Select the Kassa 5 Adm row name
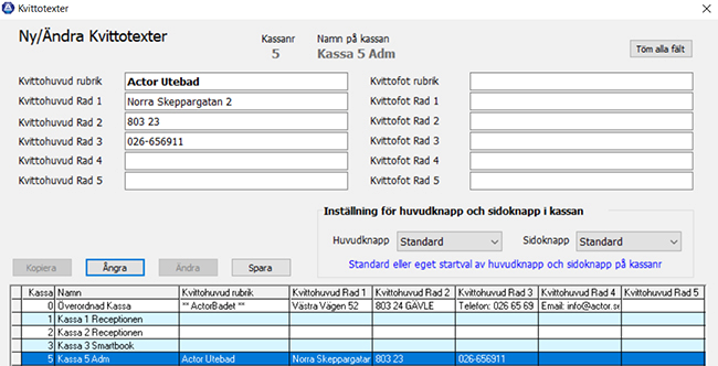This screenshot has height=366, width=718. pyautogui.click(x=117, y=359)
